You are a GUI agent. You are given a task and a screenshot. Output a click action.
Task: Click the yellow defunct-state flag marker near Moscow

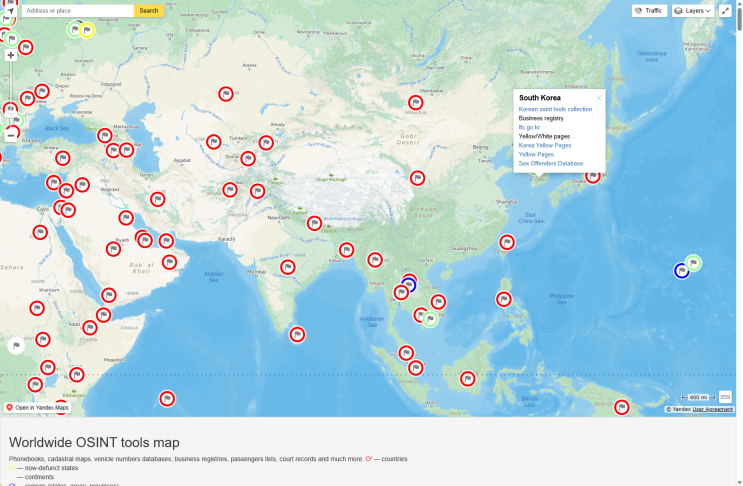86,30
